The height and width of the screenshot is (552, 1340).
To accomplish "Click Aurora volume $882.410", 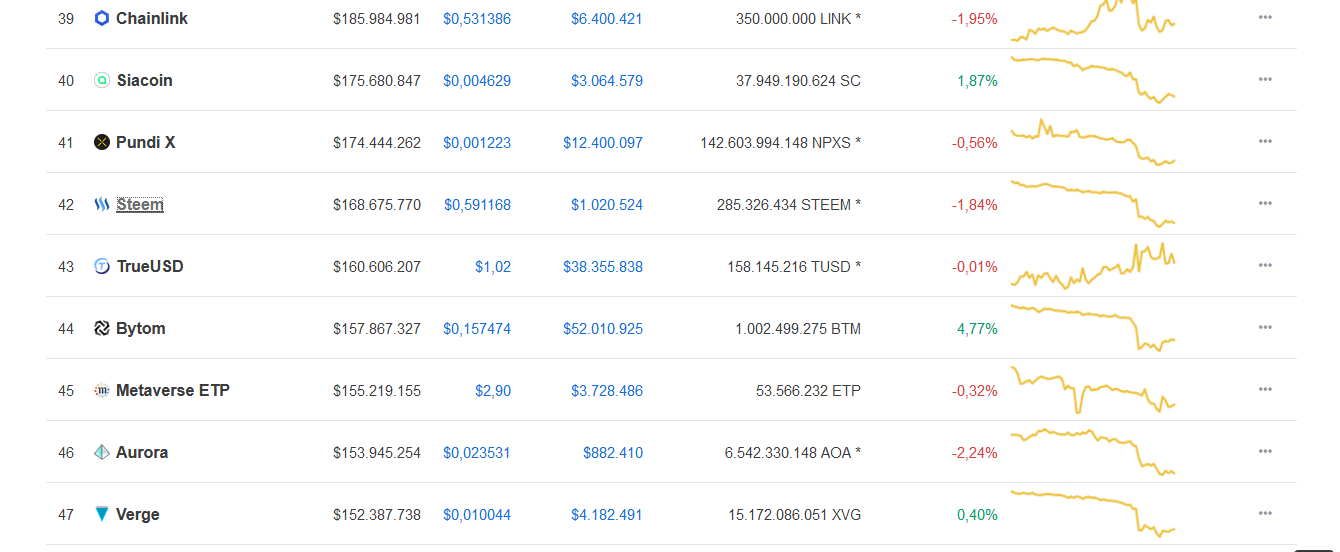I will pyautogui.click(x=613, y=453).
